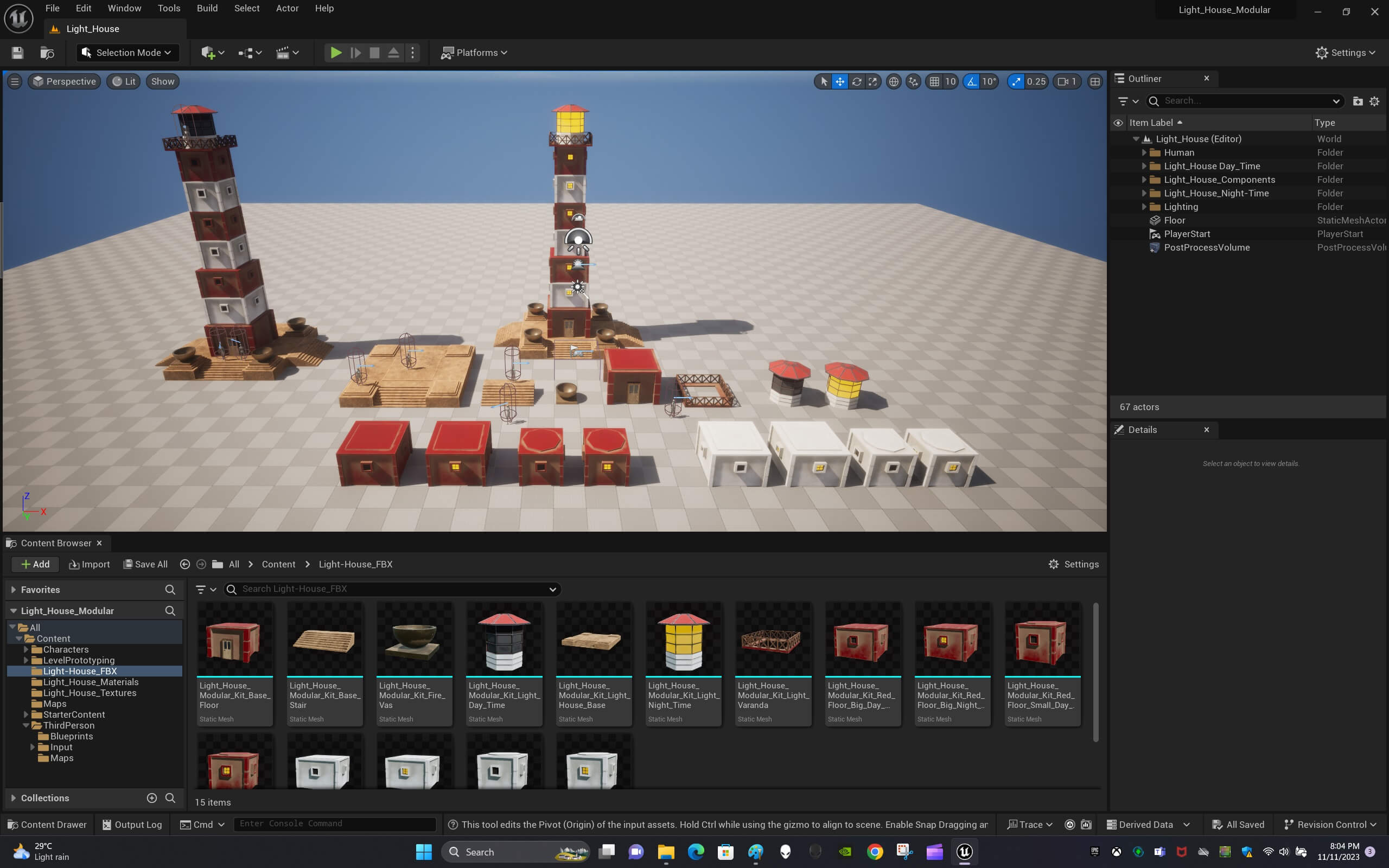
Task: Toggle grid snapping in viewport
Action: coord(934,81)
